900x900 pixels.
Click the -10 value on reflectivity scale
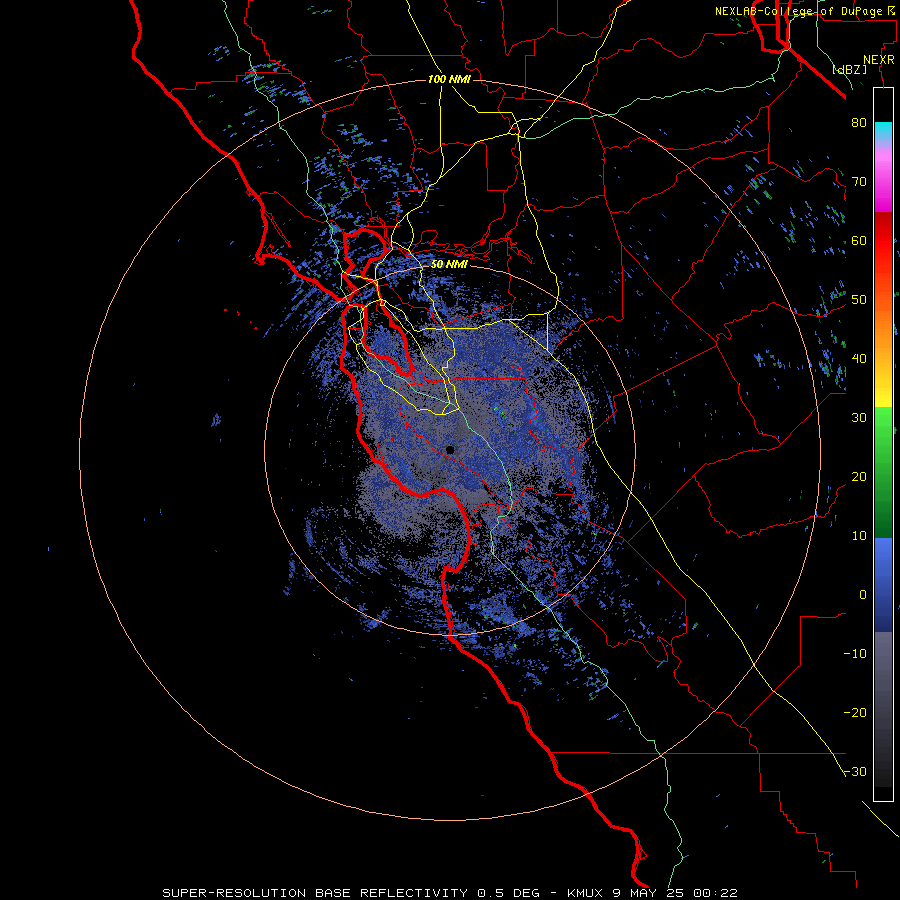855,653
